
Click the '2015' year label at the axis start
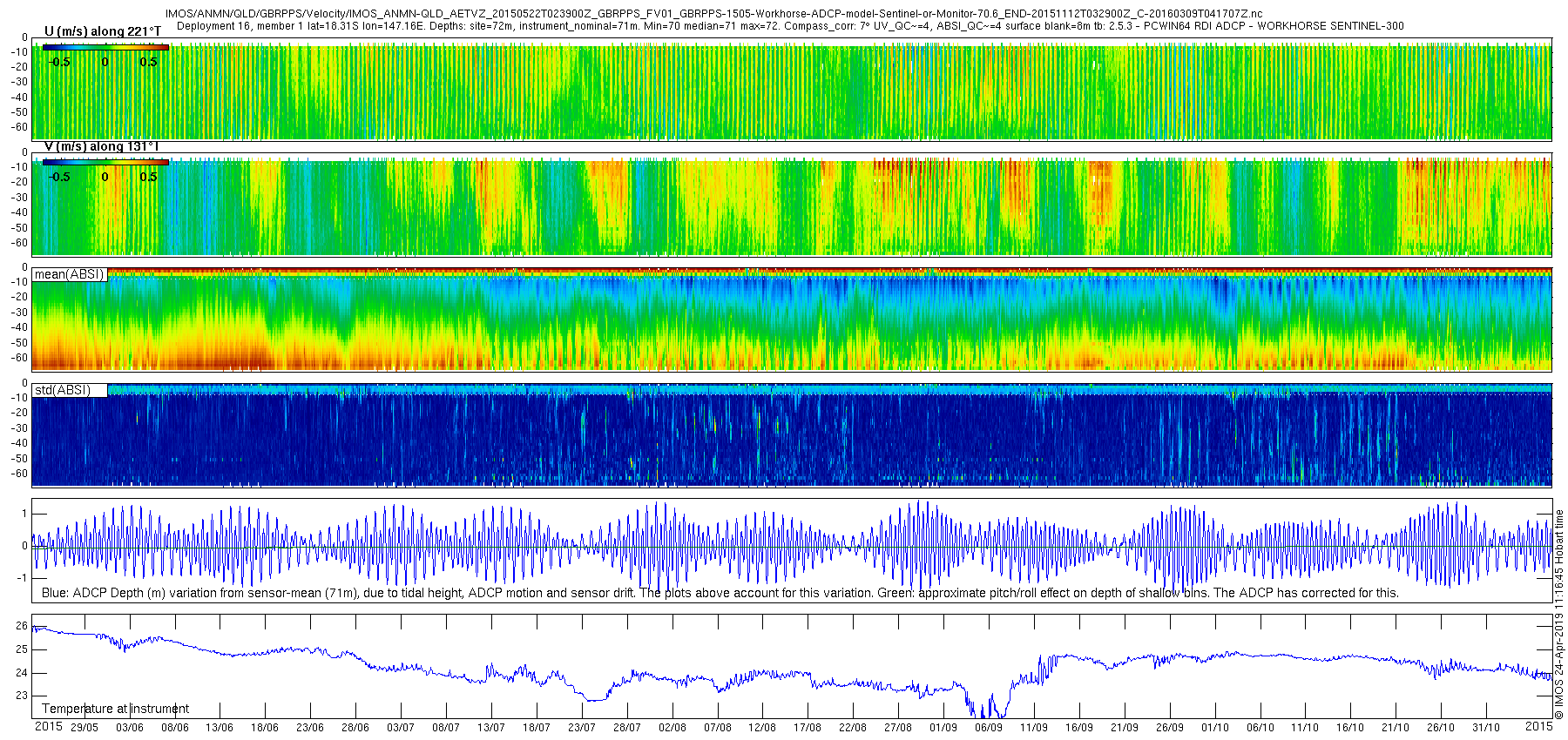point(48,726)
